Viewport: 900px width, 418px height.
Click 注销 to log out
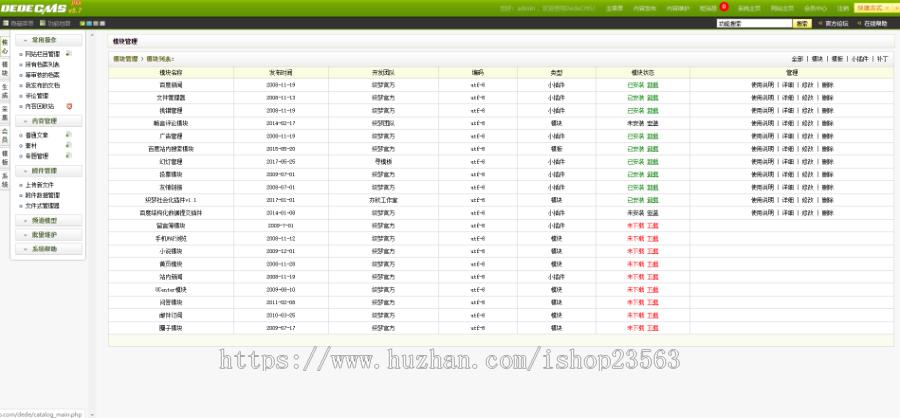point(843,9)
